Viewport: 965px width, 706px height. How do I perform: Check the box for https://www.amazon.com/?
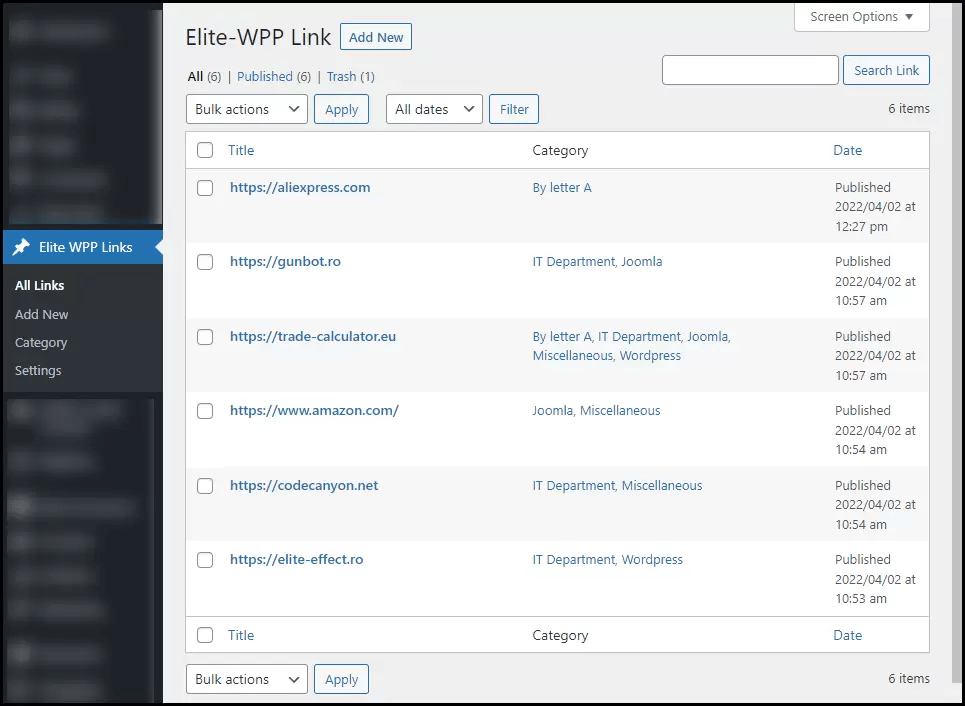coord(205,411)
